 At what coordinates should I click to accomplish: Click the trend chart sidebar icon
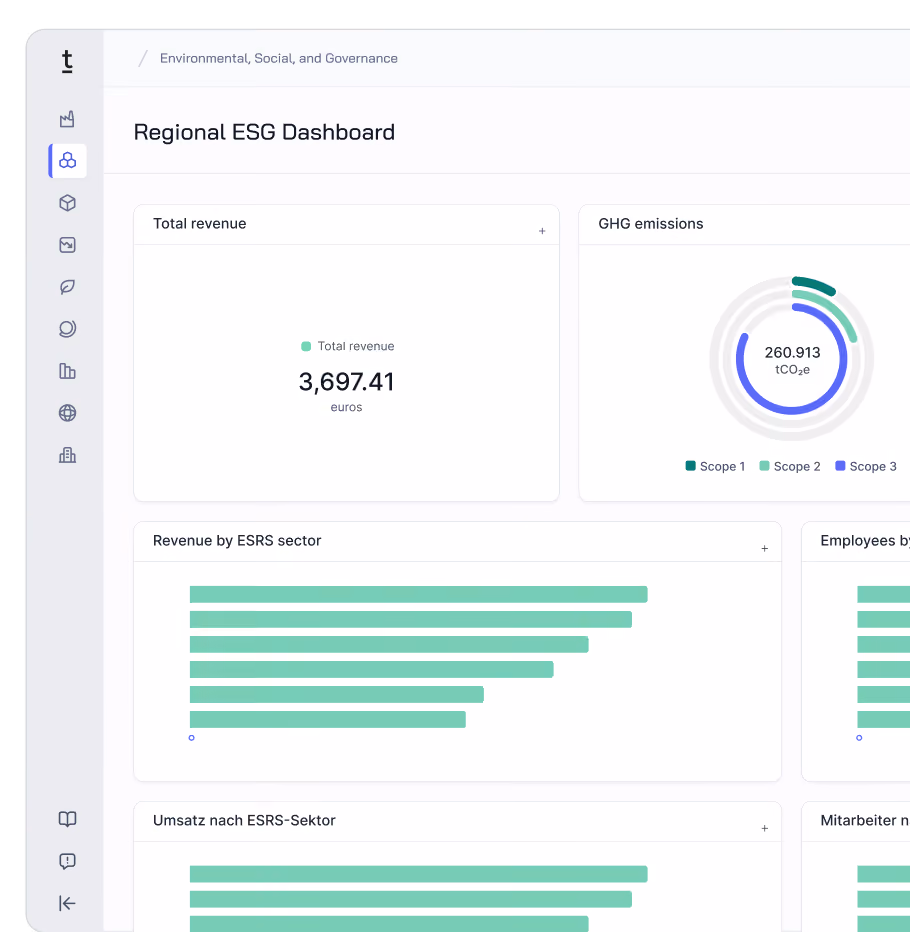67,245
